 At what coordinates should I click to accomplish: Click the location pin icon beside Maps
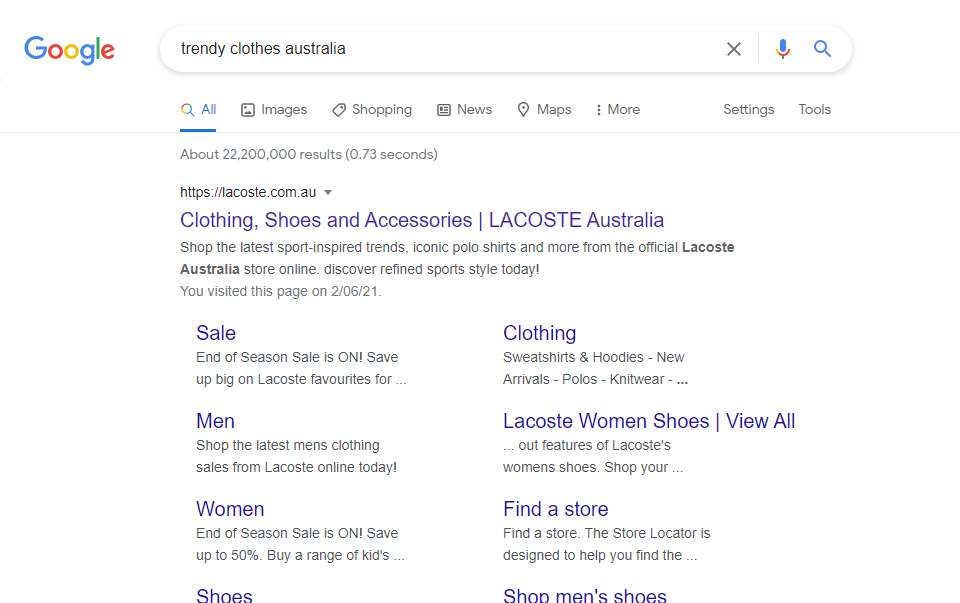click(x=523, y=110)
